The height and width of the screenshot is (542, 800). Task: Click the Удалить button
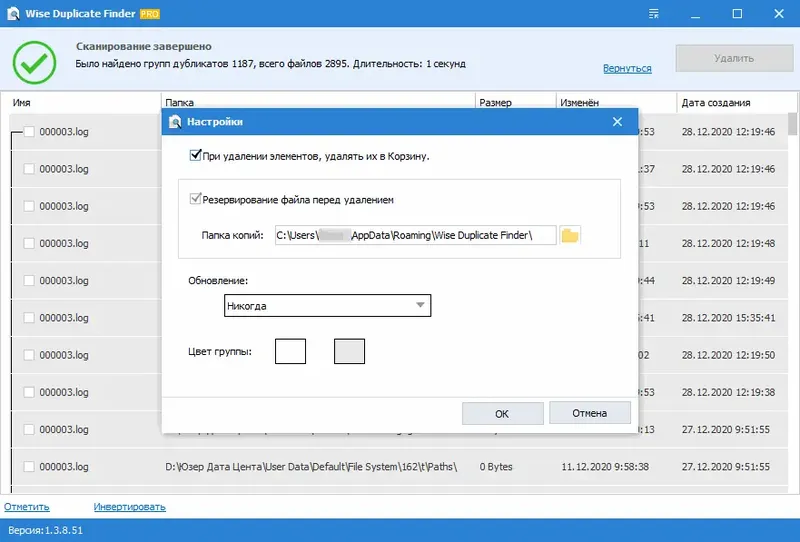[x=734, y=58]
